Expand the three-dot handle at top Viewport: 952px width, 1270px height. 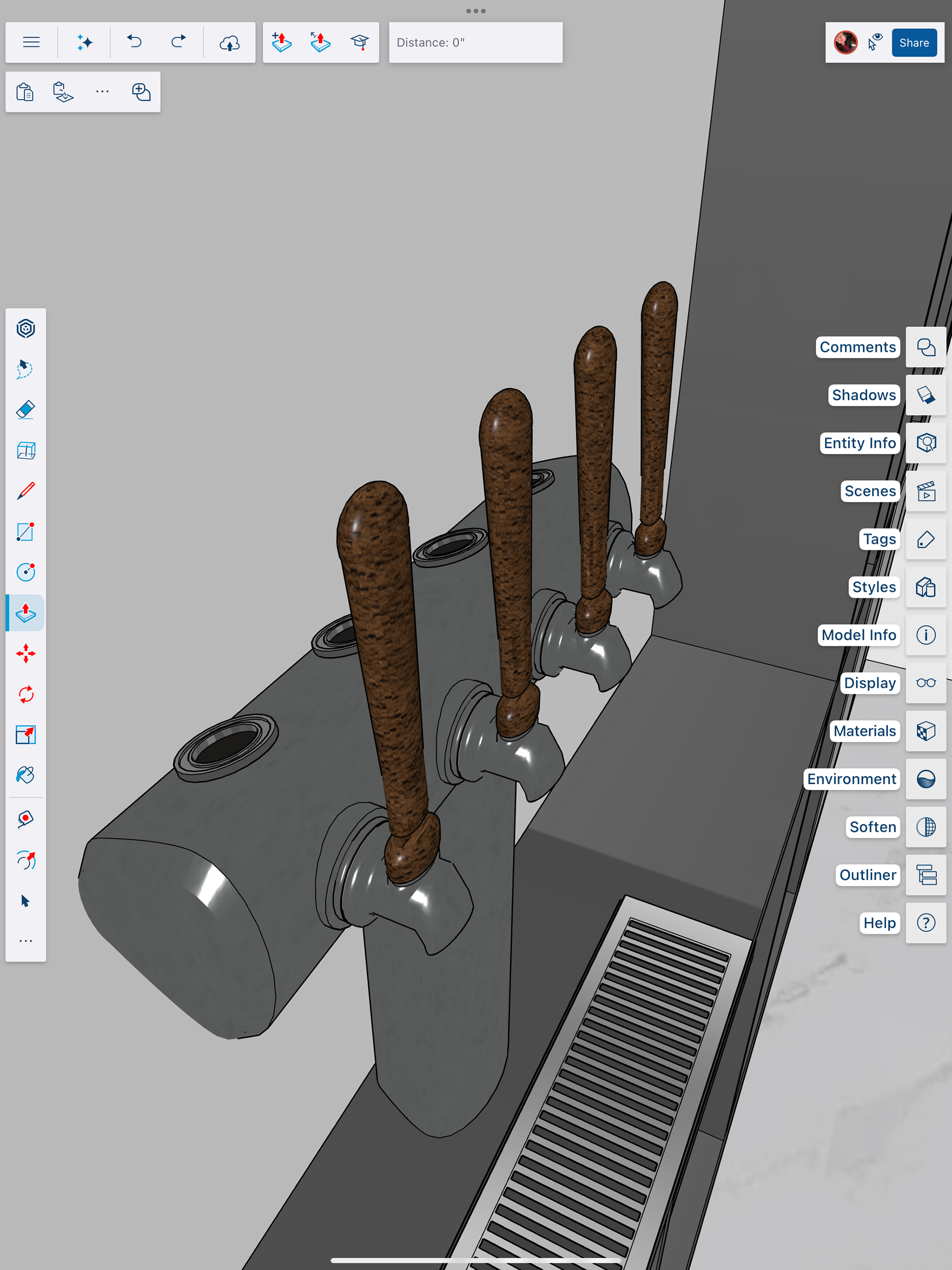476,11
